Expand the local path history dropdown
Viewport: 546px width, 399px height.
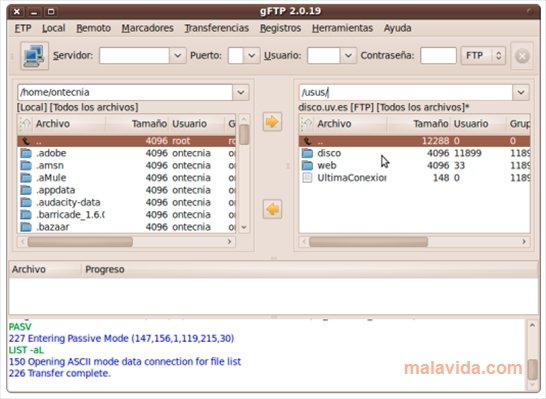coord(241,93)
